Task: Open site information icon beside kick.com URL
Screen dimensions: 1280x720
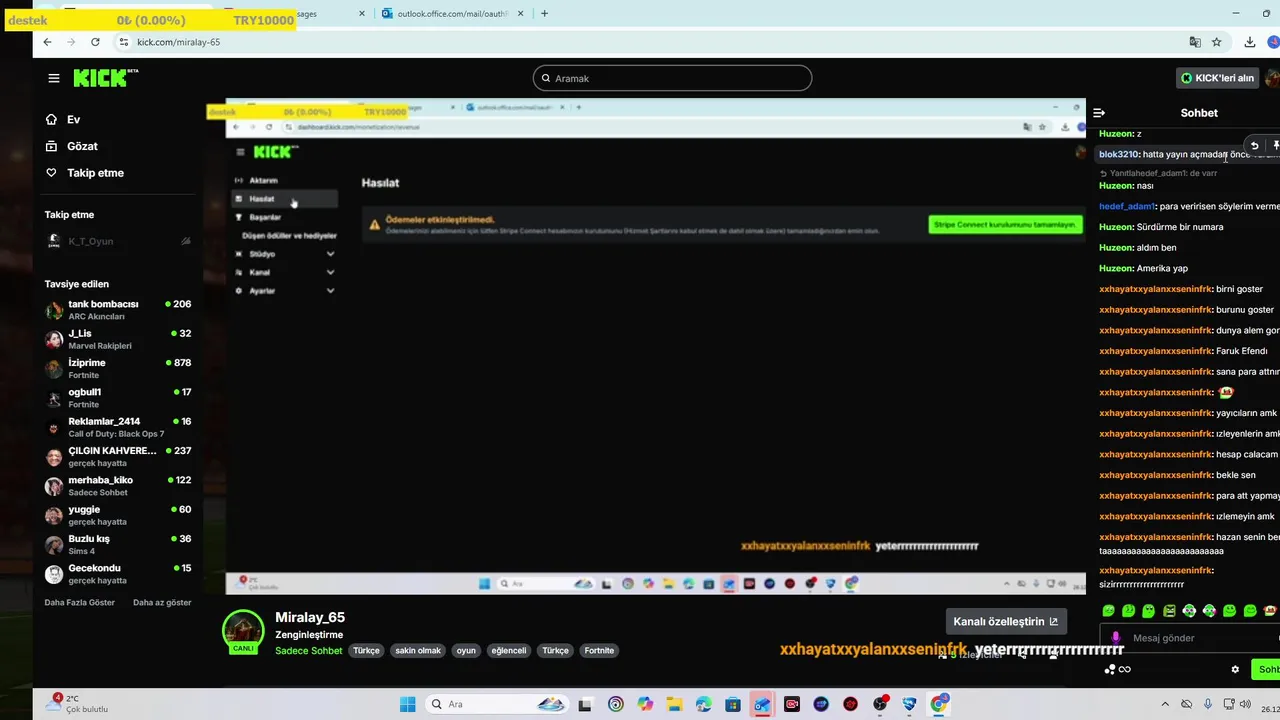Action: (x=124, y=42)
